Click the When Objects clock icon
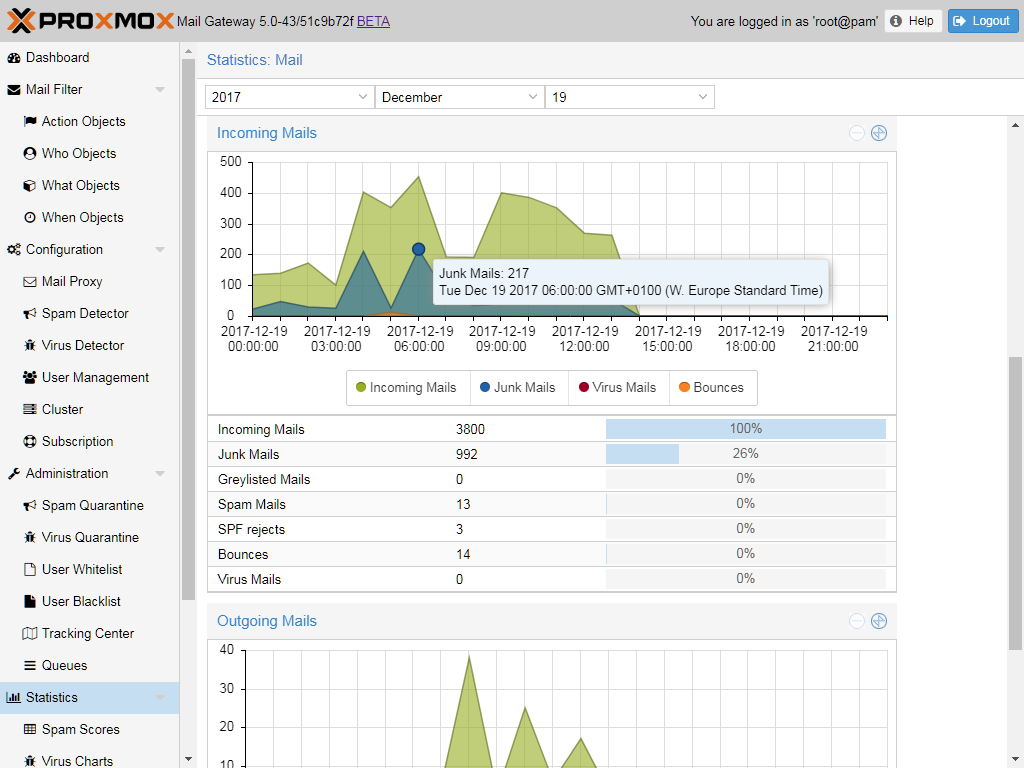 tap(30, 217)
